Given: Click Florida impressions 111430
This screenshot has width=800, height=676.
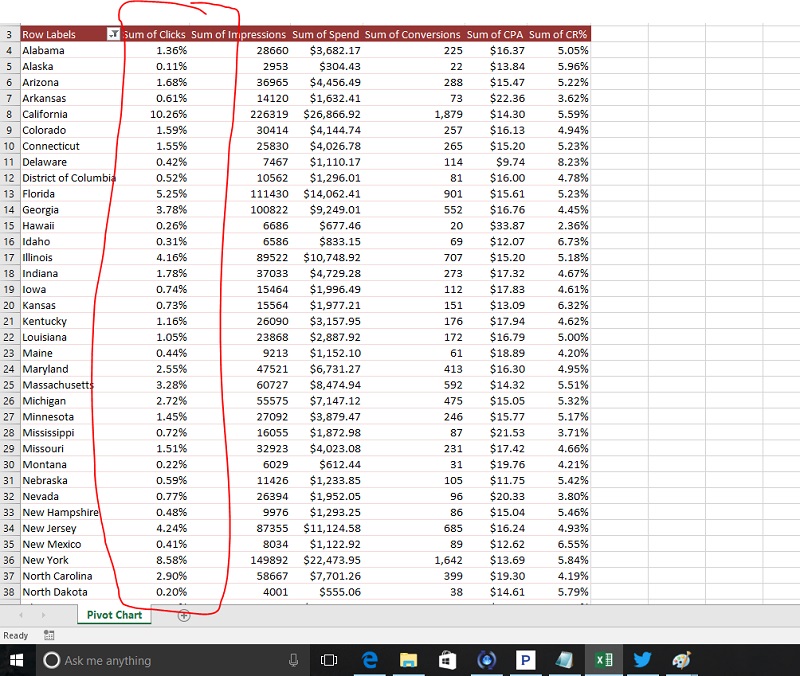Looking at the screenshot, I should point(269,194).
